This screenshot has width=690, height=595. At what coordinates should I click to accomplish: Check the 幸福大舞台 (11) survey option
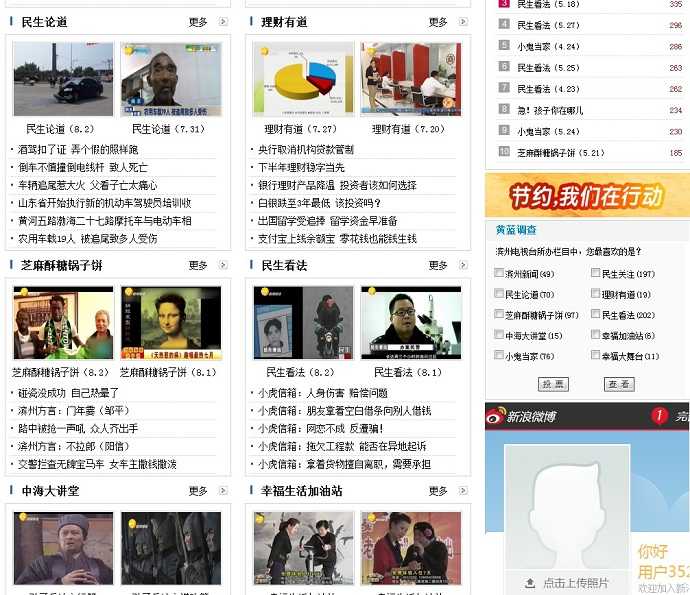coord(595,355)
